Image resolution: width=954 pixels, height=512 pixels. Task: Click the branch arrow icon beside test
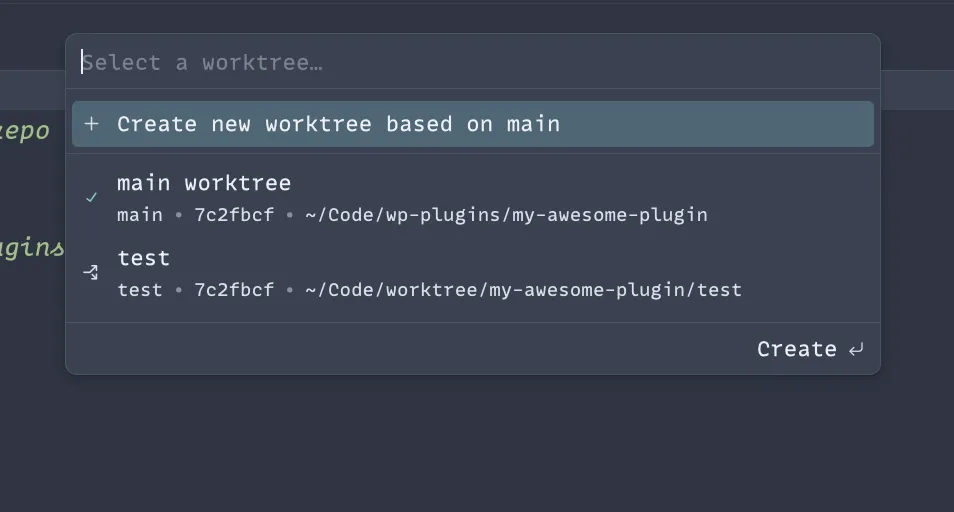click(91, 272)
